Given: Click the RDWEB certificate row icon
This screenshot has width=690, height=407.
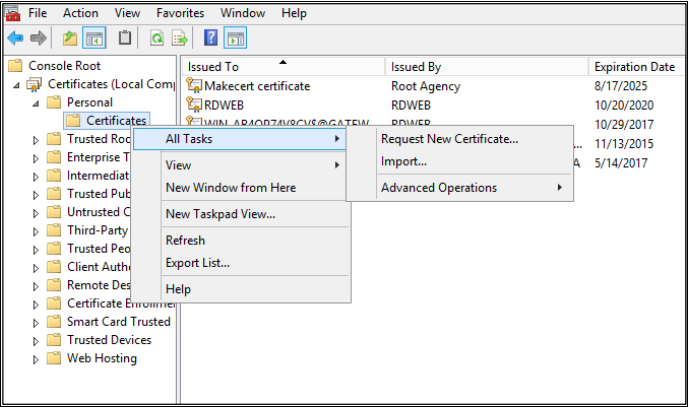Looking at the screenshot, I should (x=194, y=105).
